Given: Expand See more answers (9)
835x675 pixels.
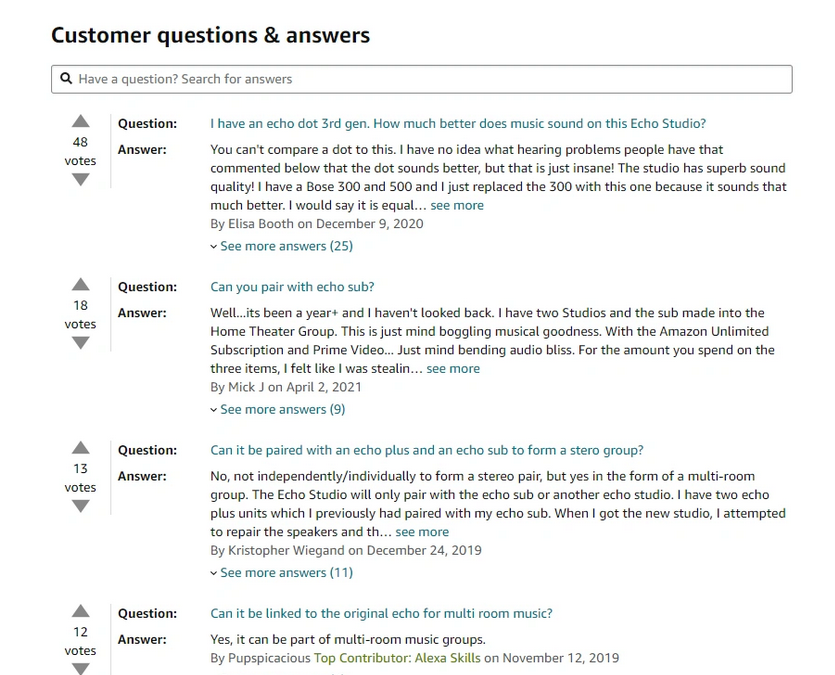Looking at the screenshot, I should pyautogui.click(x=278, y=409).
